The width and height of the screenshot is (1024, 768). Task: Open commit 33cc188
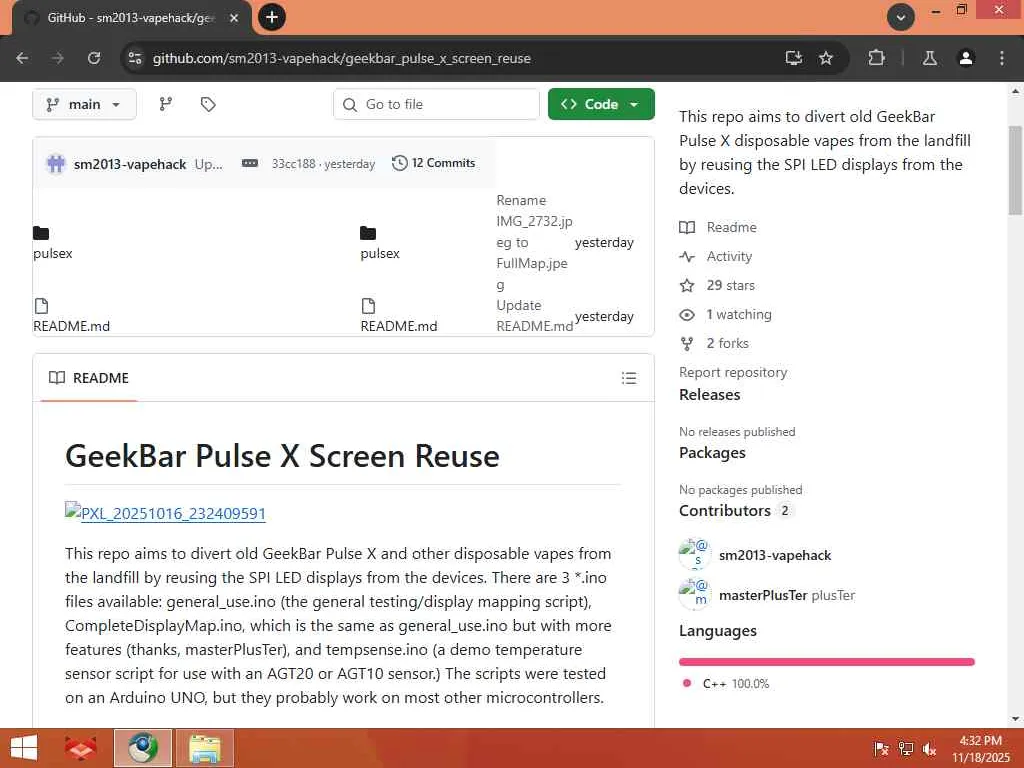point(293,163)
